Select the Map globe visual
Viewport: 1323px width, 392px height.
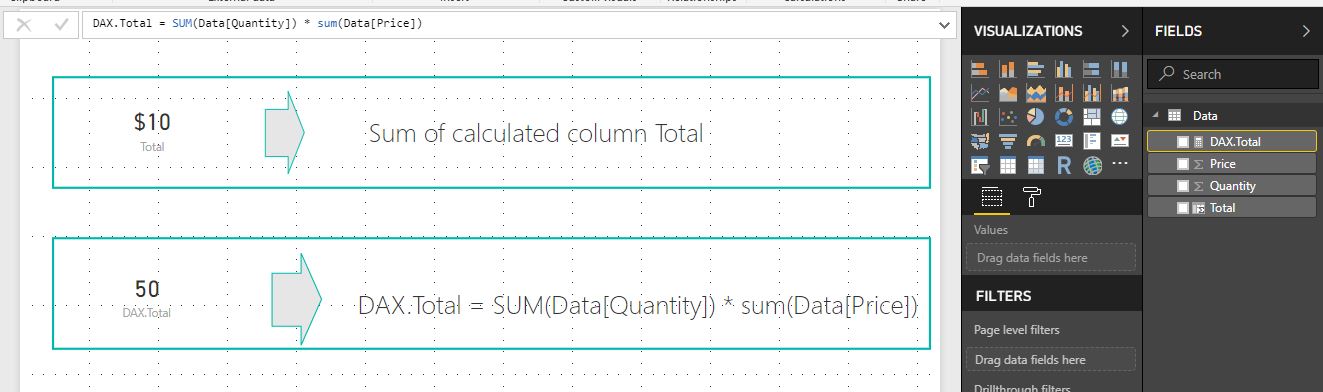click(1120, 117)
